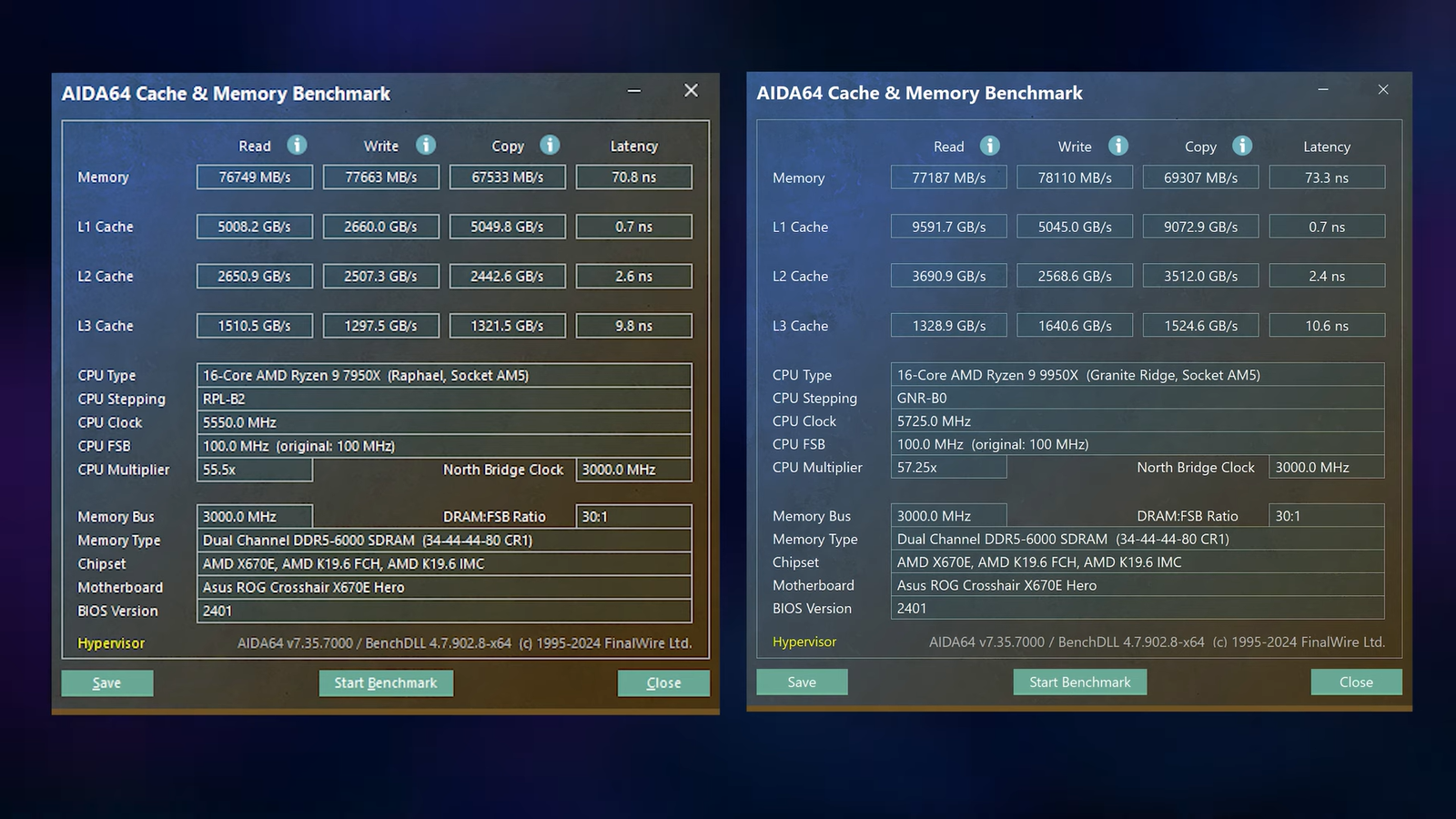Image resolution: width=1456 pixels, height=819 pixels.
Task: Select L2 Cache latency 2.4 ns
Action: pyautogui.click(x=1327, y=276)
